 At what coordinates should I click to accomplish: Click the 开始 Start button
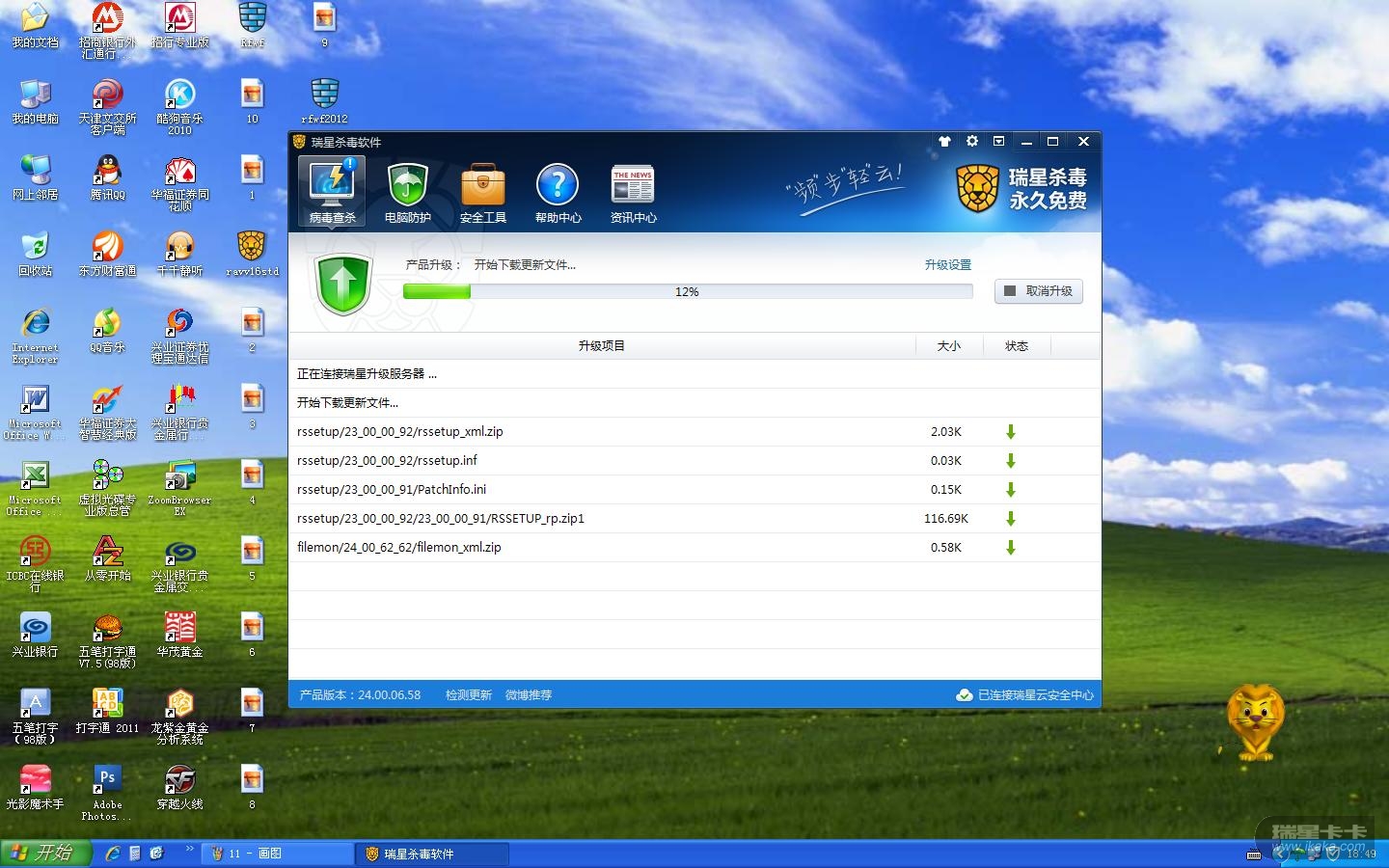45,854
